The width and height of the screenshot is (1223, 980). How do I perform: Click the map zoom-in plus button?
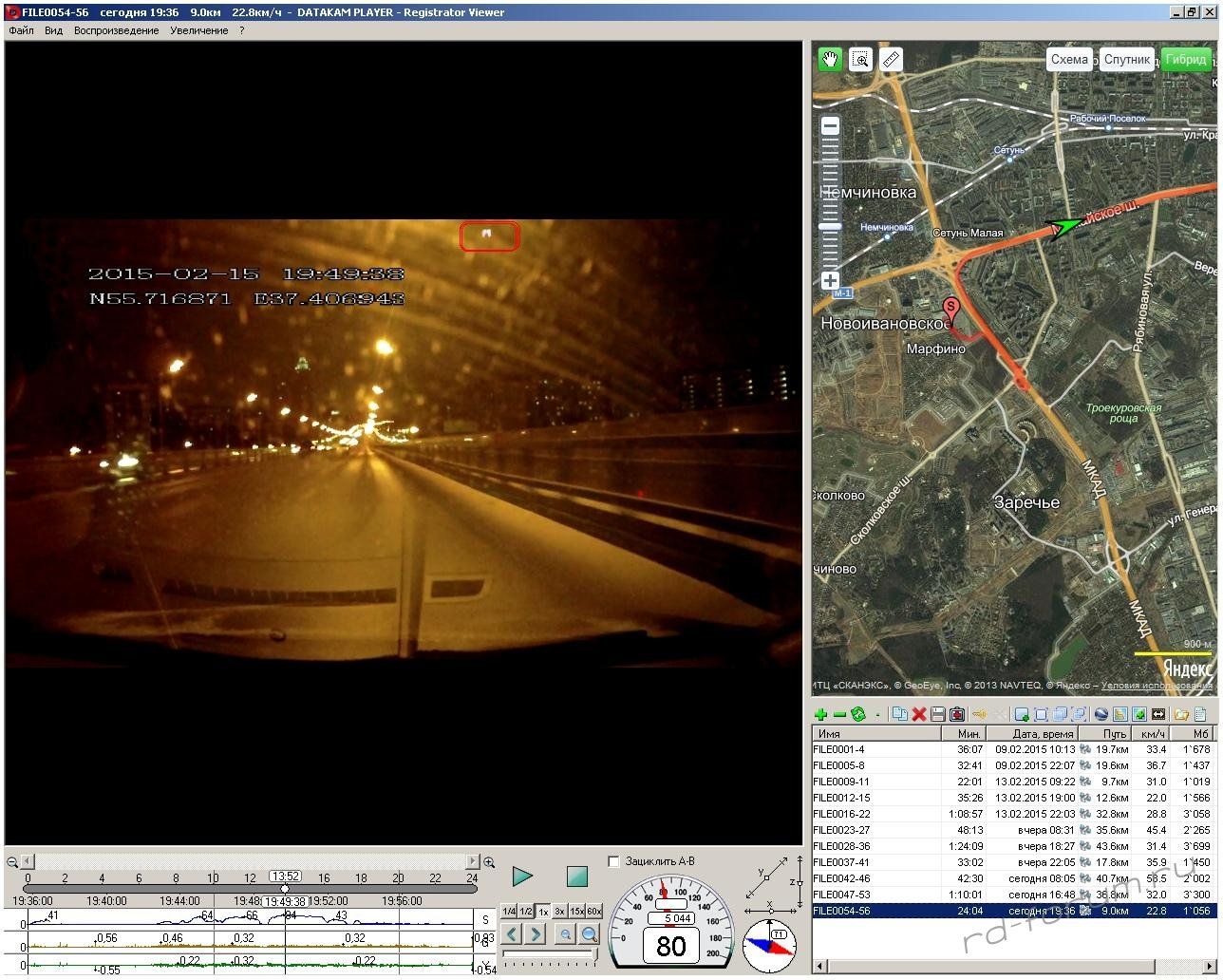pos(830,280)
